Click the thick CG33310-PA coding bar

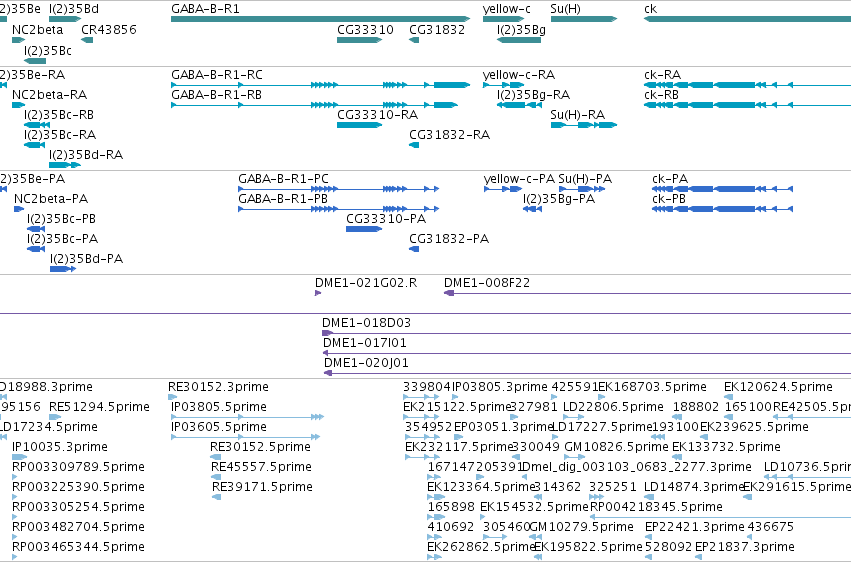point(364,229)
